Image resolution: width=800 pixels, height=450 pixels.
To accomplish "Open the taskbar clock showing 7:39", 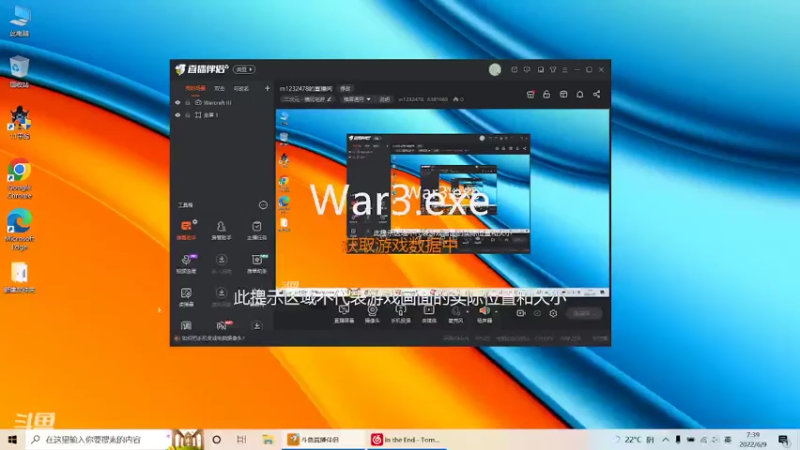I will coord(753,439).
